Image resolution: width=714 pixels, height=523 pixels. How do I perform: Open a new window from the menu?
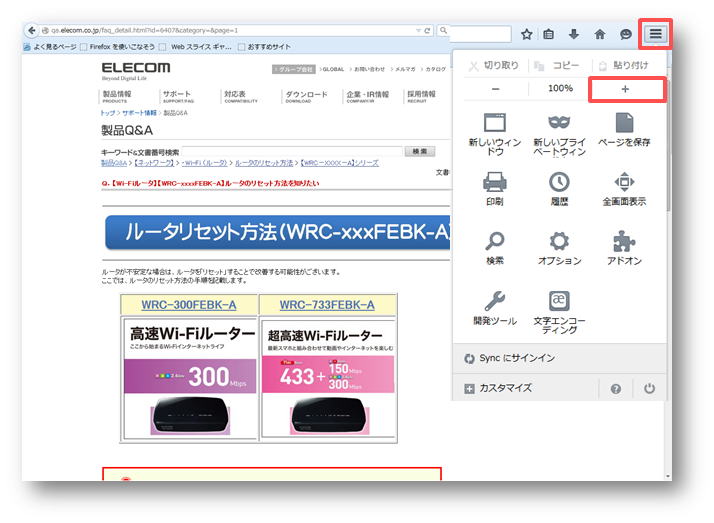[x=495, y=134]
